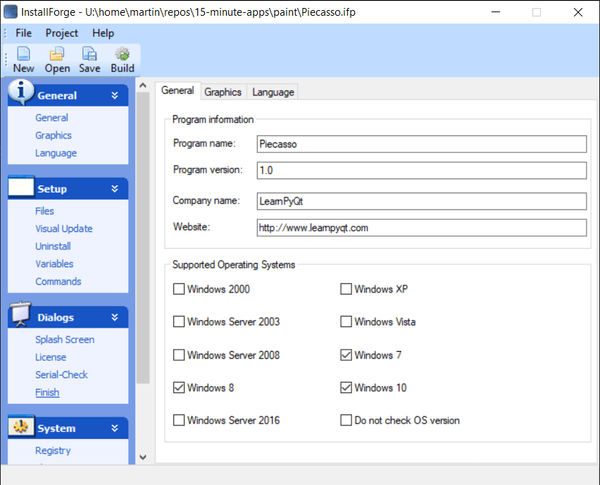Switch to the Language tab
Screen dimensions: 600x485
click(x=273, y=92)
